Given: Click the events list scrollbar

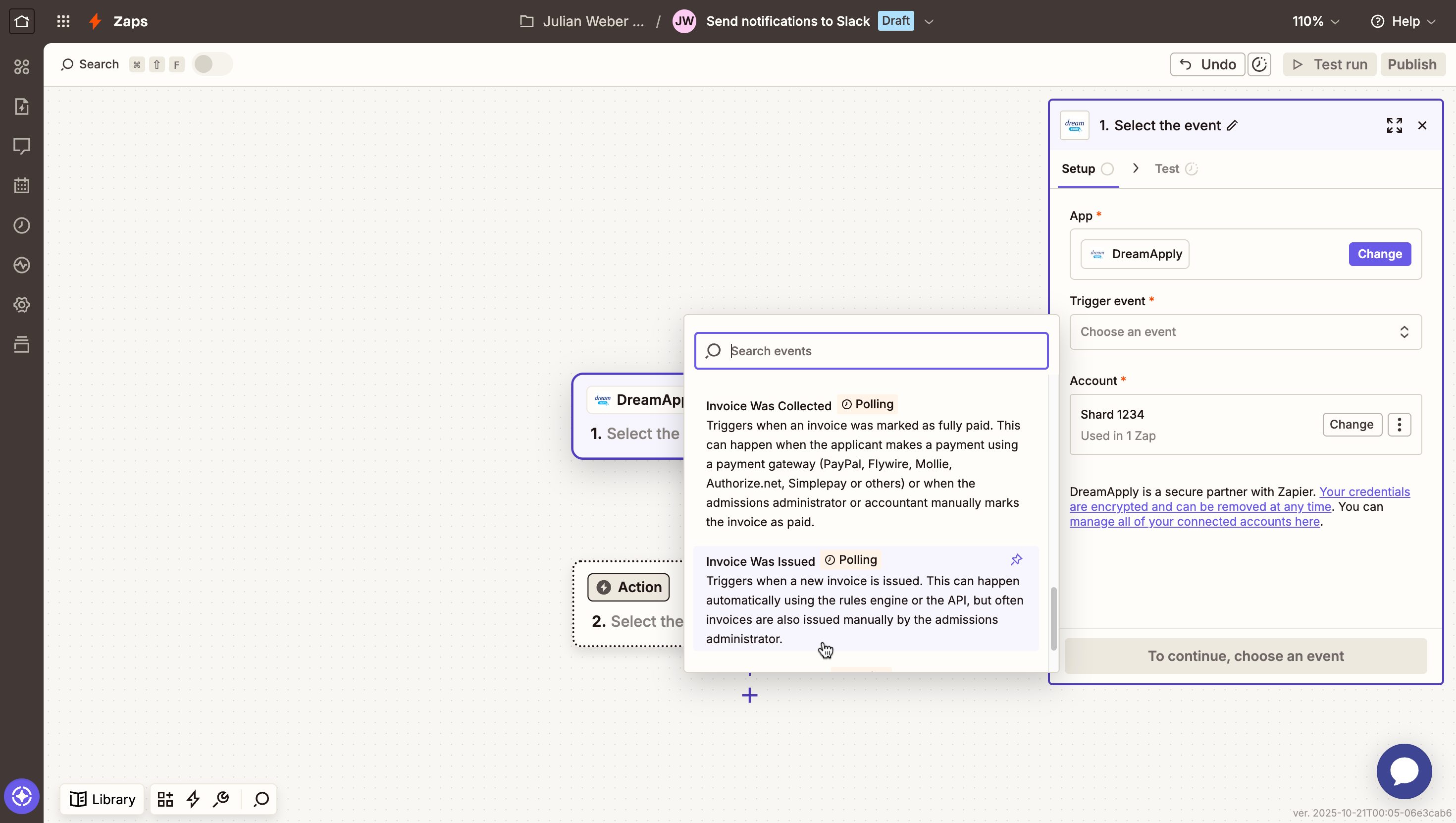Looking at the screenshot, I should coord(1053,619).
